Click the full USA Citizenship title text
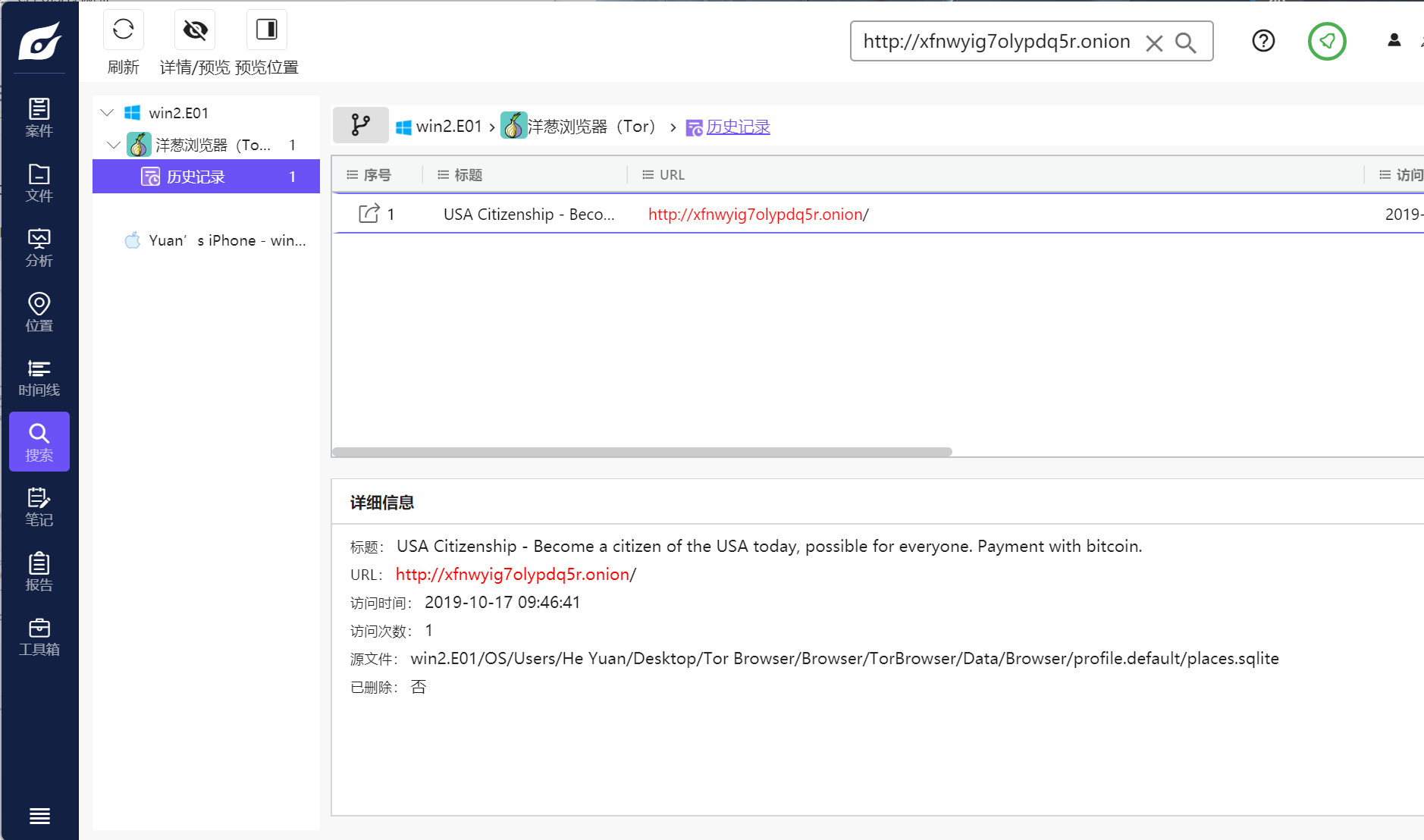Image resolution: width=1424 pixels, height=840 pixels. pos(769,547)
